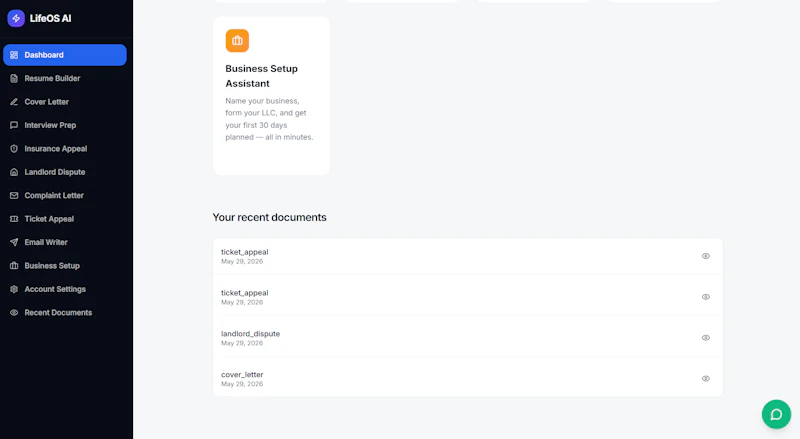Open the cover_letter document name
This screenshot has height=439, width=800.
point(242,375)
